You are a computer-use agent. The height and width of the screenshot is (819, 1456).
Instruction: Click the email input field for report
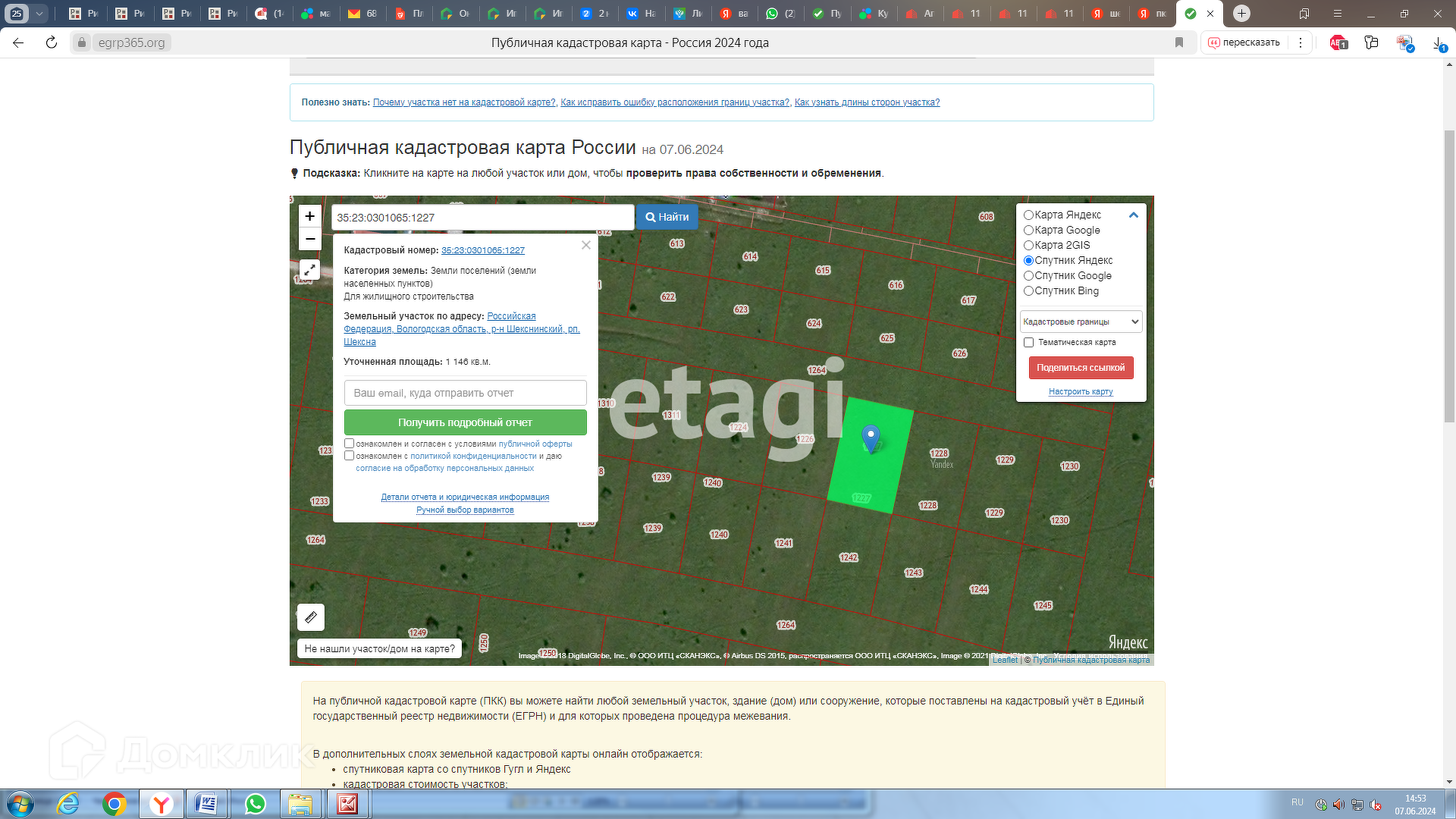point(465,393)
